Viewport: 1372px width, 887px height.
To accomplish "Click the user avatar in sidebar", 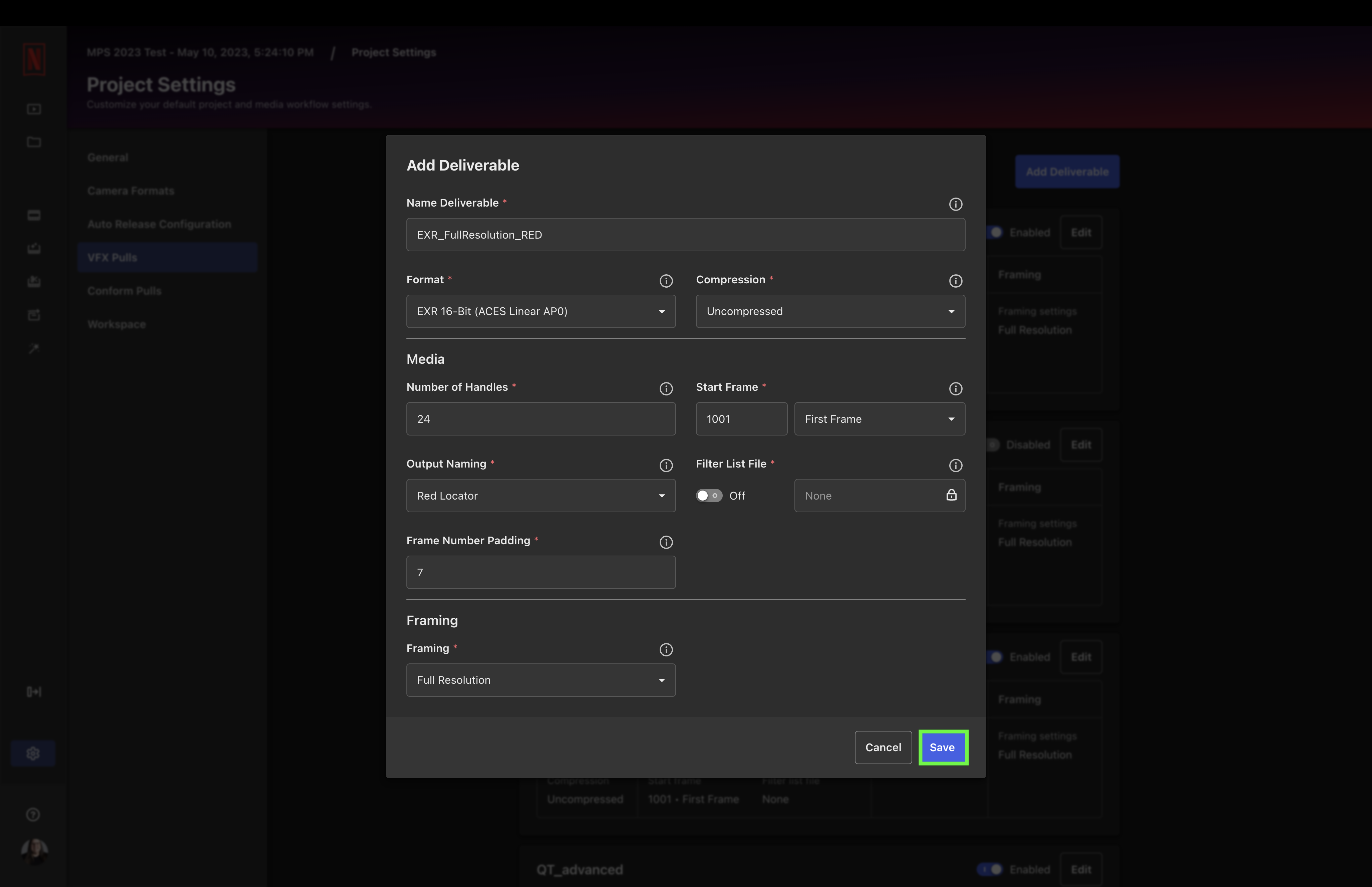I will [34, 851].
